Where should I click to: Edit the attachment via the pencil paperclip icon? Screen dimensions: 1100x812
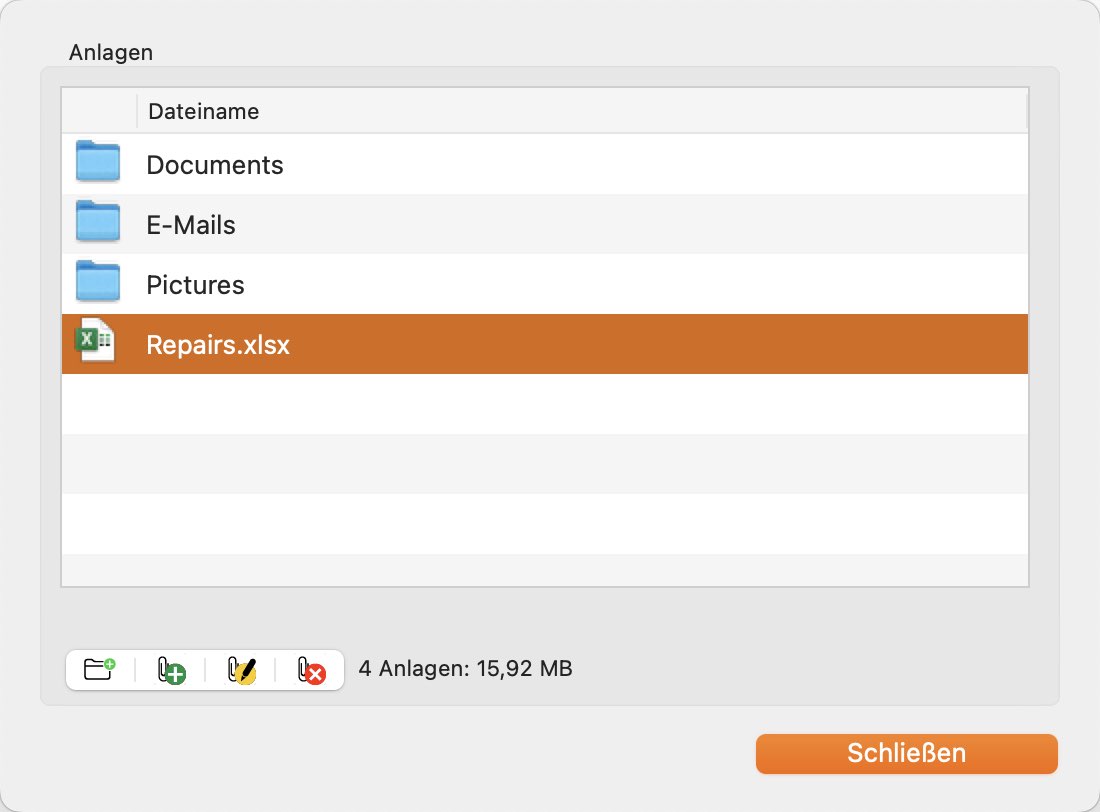241,670
